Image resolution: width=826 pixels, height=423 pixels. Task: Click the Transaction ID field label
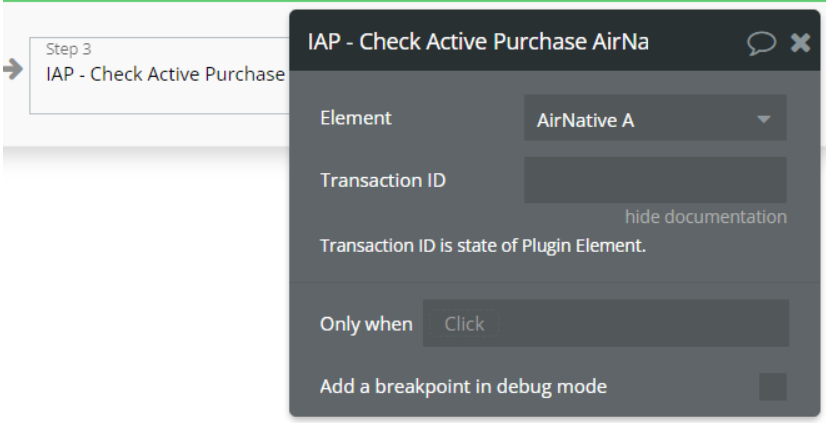pos(383,180)
